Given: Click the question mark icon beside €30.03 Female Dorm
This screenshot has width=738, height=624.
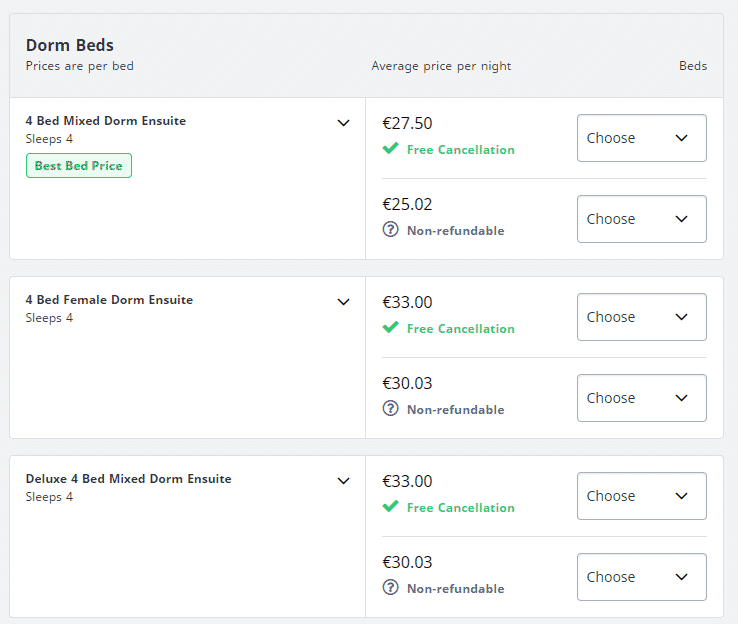Looking at the screenshot, I should coord(390,408).
